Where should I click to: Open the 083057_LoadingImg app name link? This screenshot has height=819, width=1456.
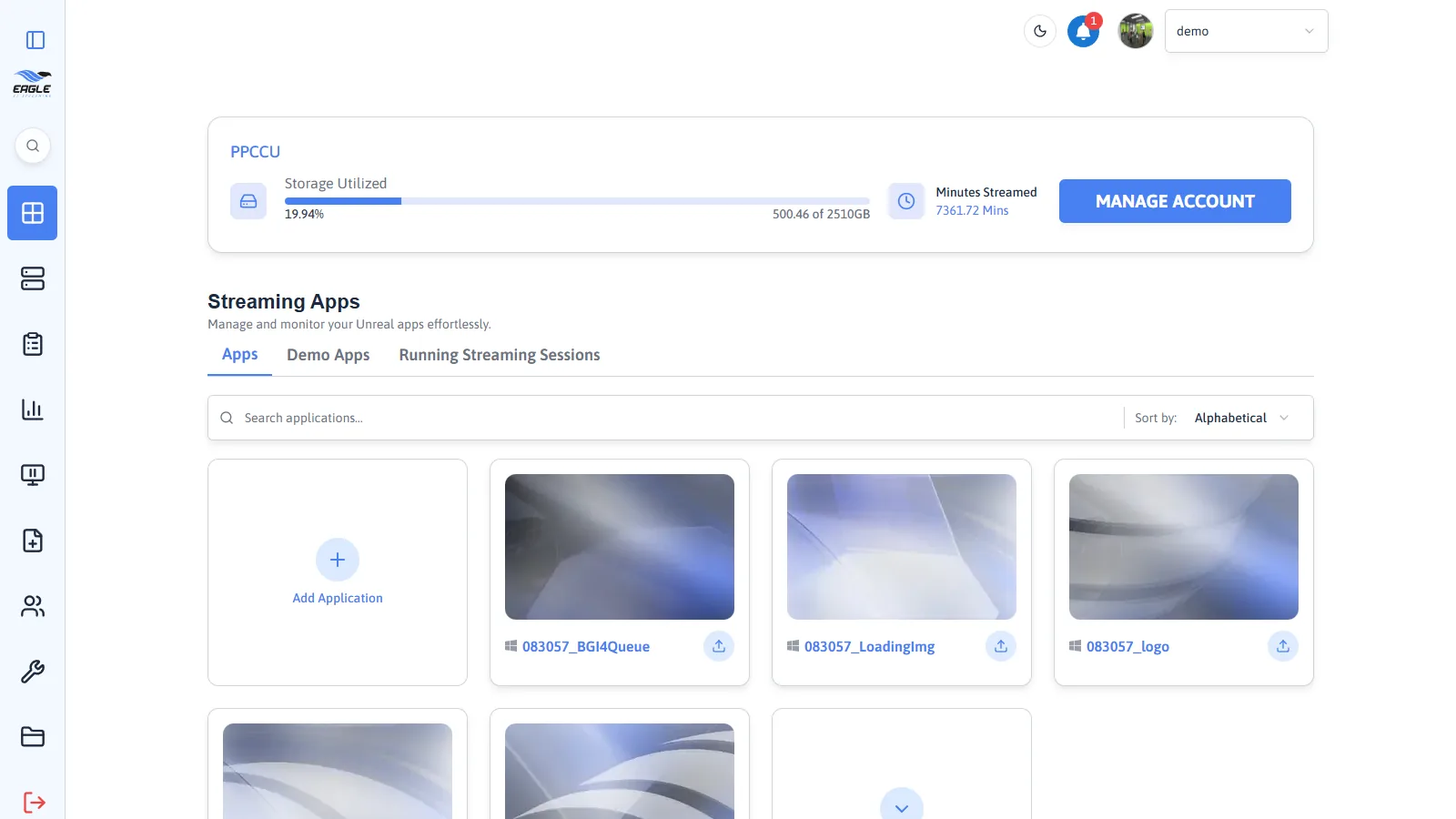[x=869, y=646]
